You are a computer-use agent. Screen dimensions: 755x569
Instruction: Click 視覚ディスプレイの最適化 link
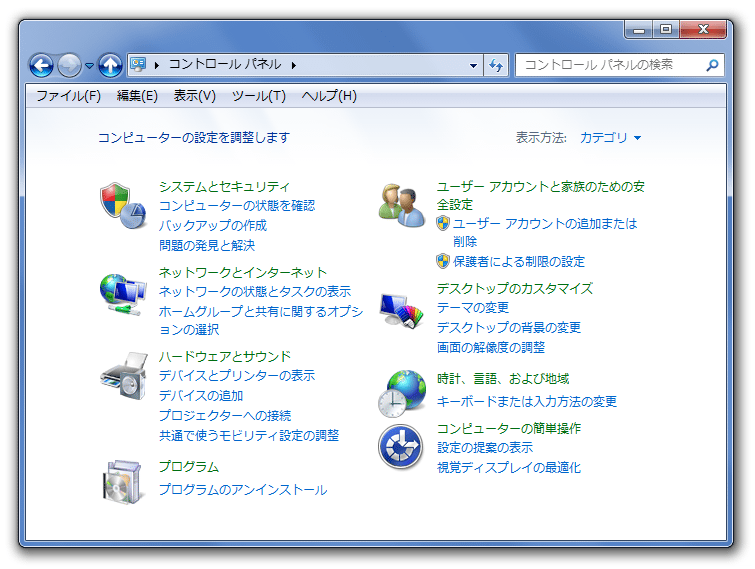coord(508,467)
